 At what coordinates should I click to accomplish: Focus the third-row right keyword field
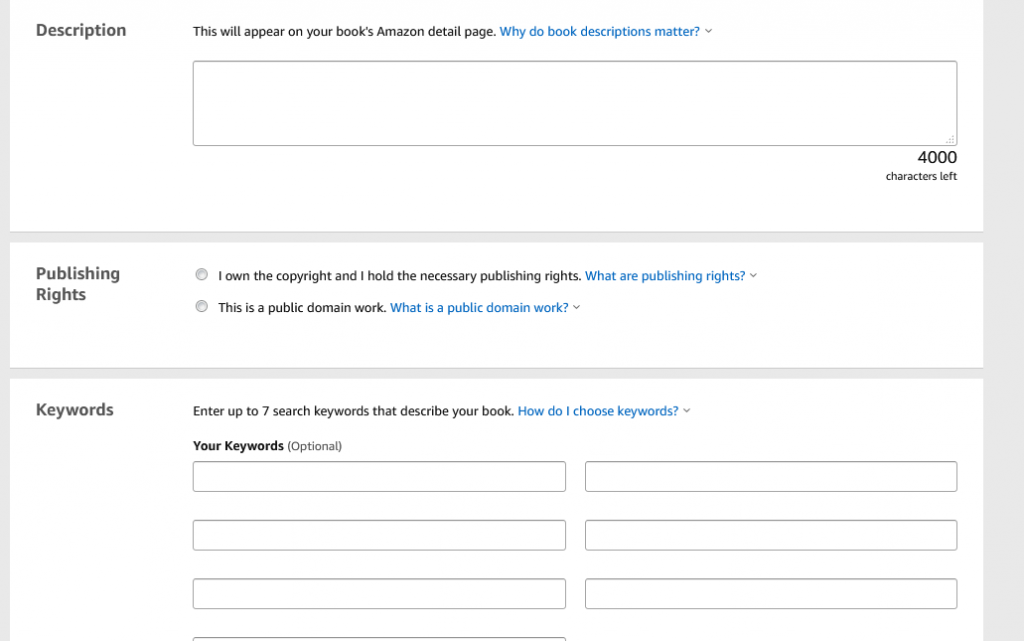771,593
